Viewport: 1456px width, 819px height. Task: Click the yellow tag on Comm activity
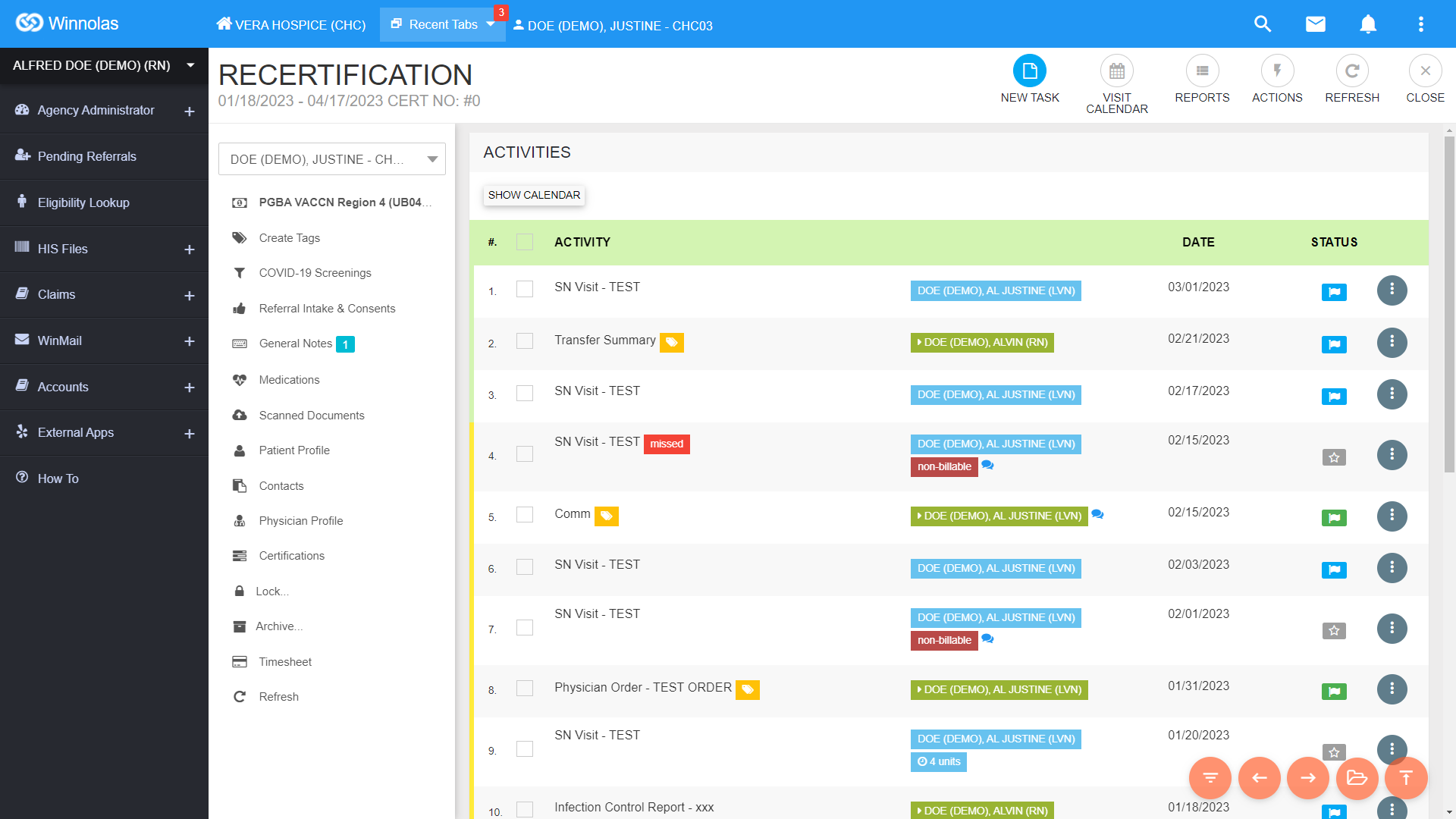click(x=607, y=516)
